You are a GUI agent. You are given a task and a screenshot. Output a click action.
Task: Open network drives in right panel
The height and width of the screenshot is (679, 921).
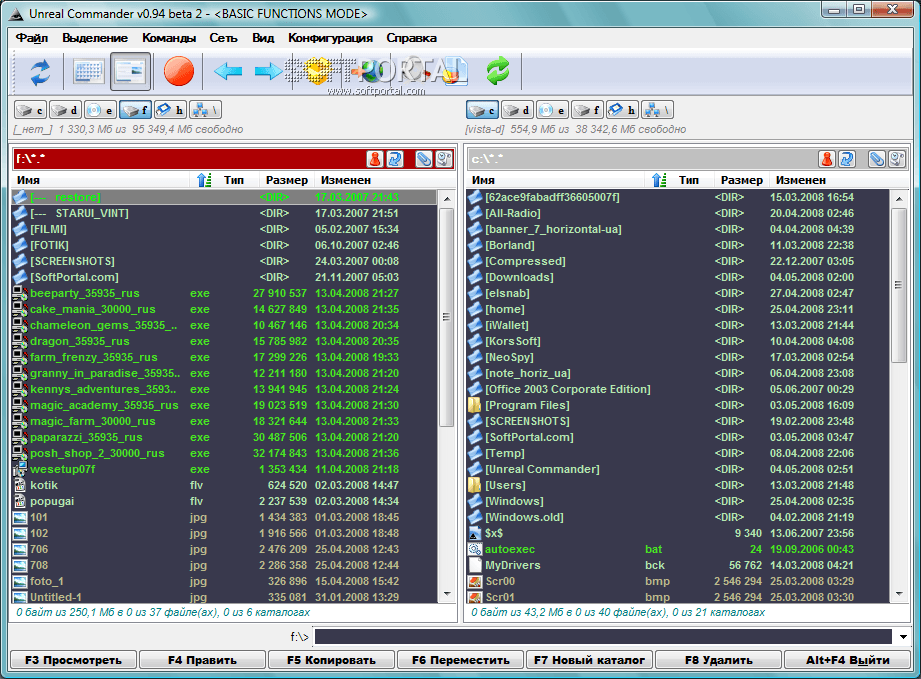coord(658,110)
